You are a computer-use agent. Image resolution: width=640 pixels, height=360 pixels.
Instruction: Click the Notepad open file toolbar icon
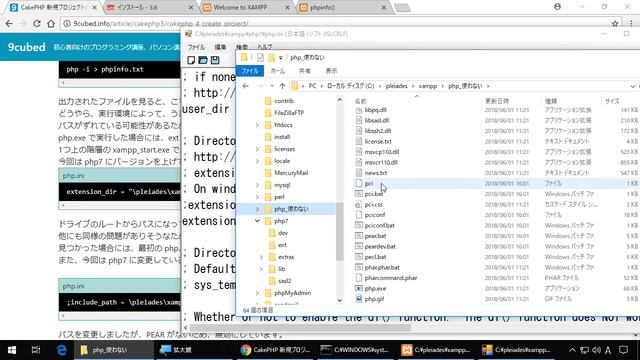(x=203, y=60)
